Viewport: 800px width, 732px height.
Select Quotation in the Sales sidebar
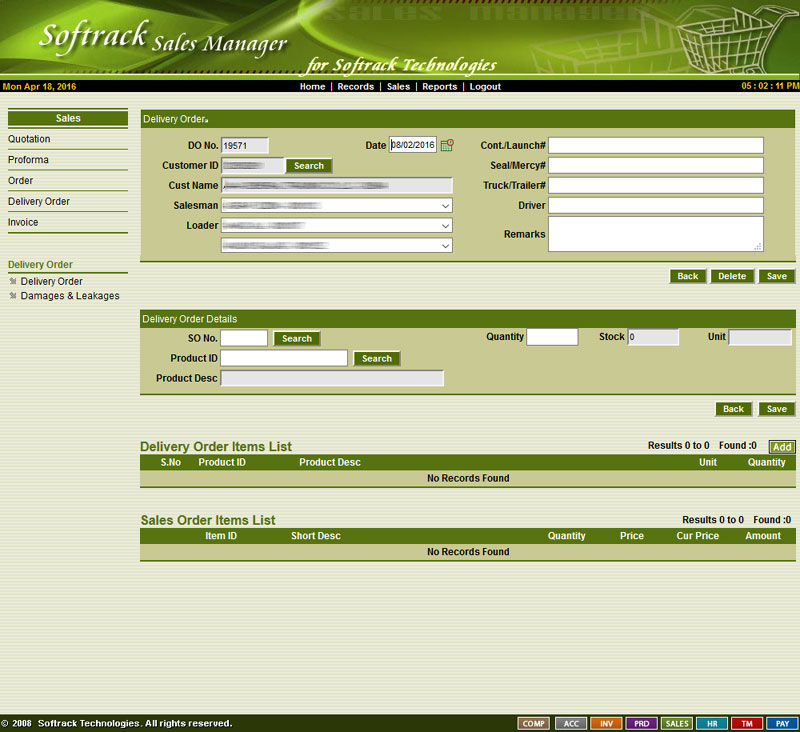[x=29, y=139]
